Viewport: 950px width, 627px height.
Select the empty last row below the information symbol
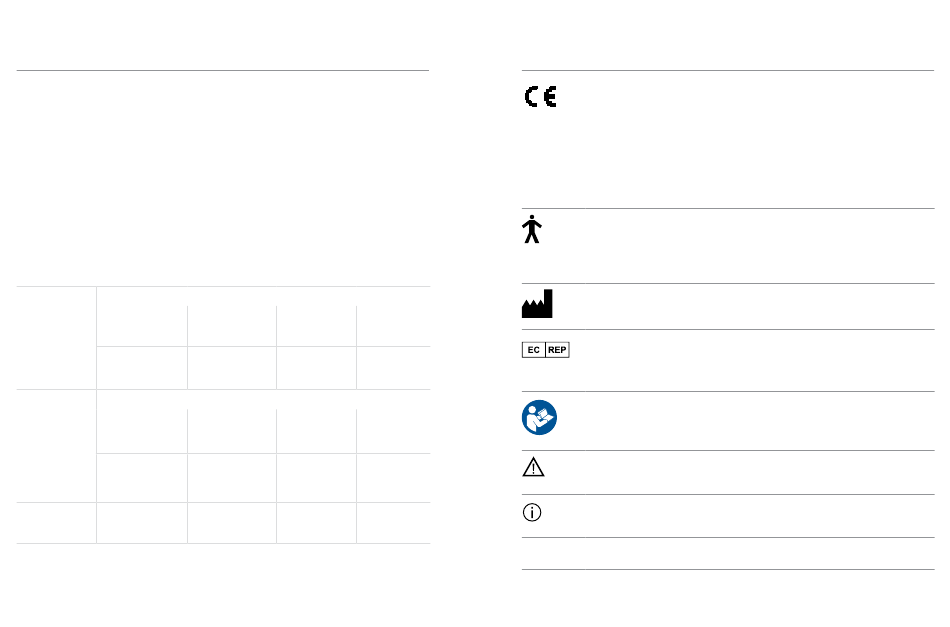pyautogui.click(x=728, y=554)
